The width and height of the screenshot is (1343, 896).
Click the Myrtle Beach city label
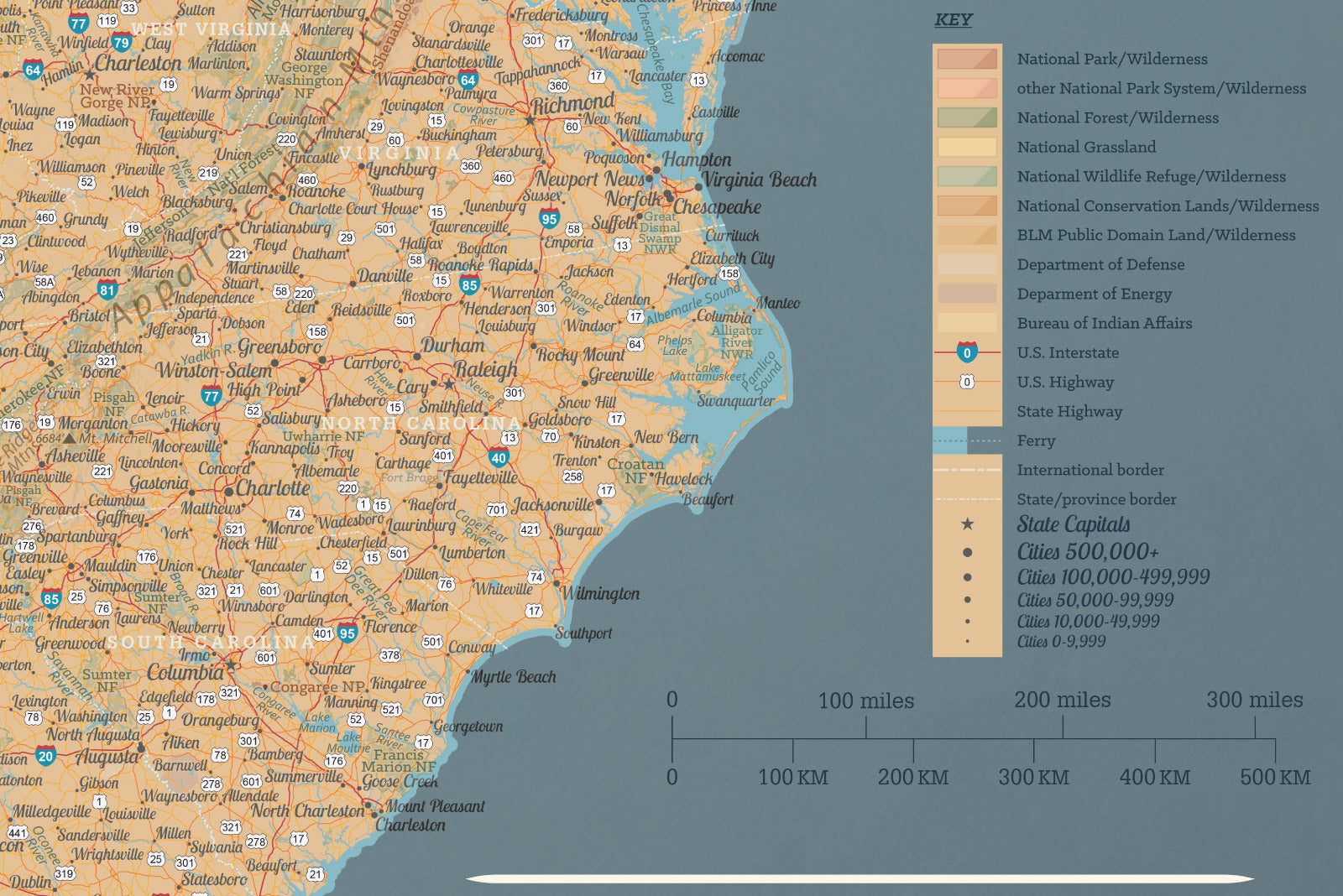[x=514, y=677]
